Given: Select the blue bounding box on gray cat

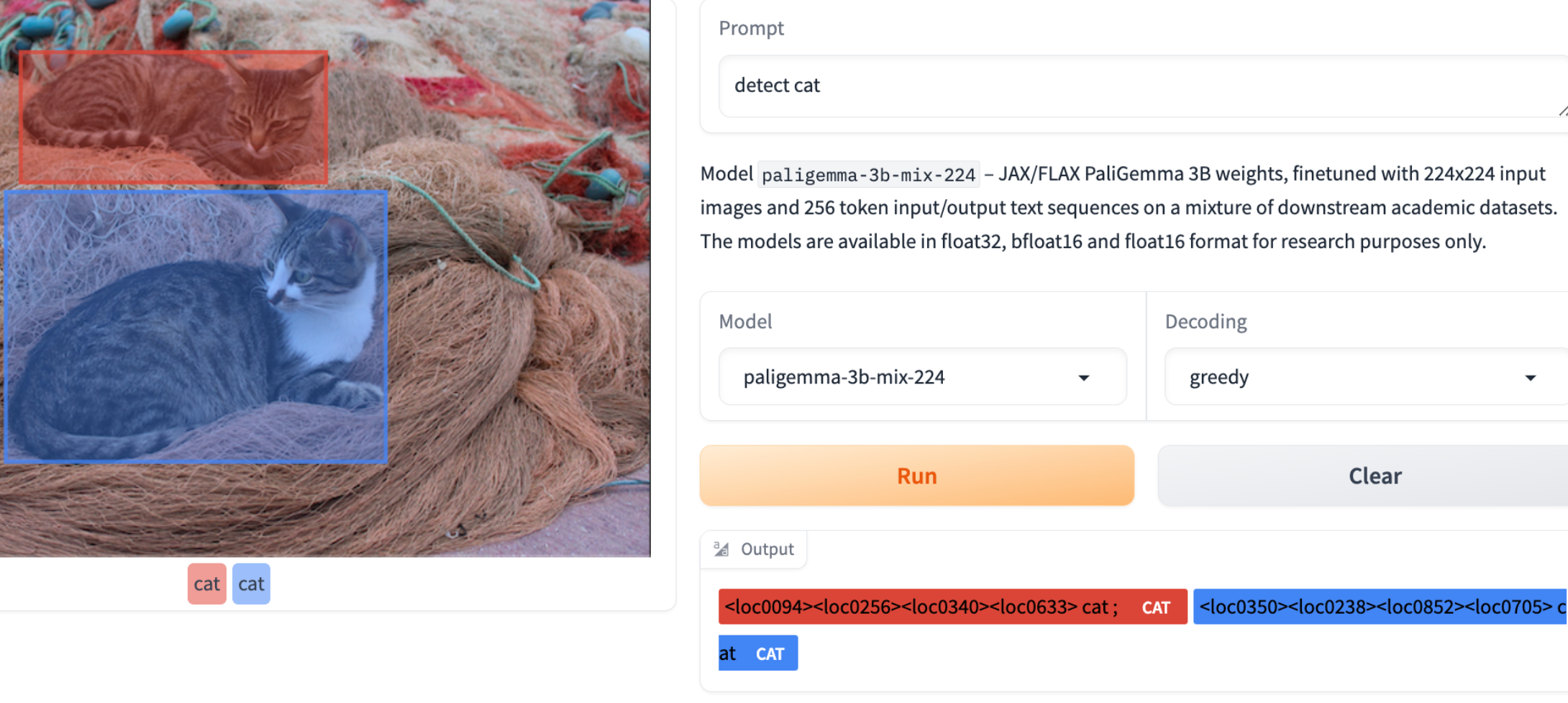Looking at the screenshot, I should click(196, 327).
